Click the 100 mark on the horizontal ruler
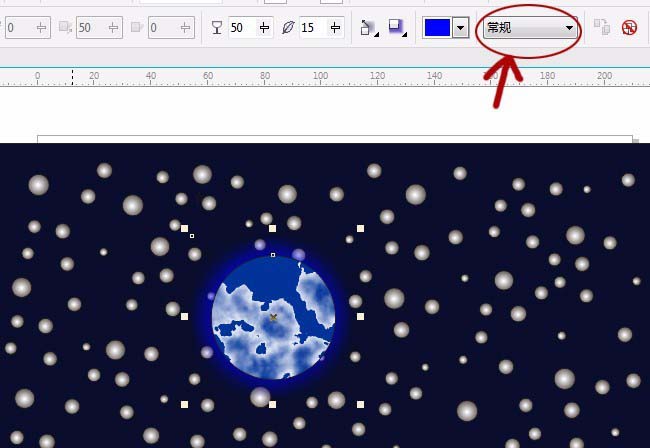The height and width of the screenshot is (448, 650). (x=320, y=76)
